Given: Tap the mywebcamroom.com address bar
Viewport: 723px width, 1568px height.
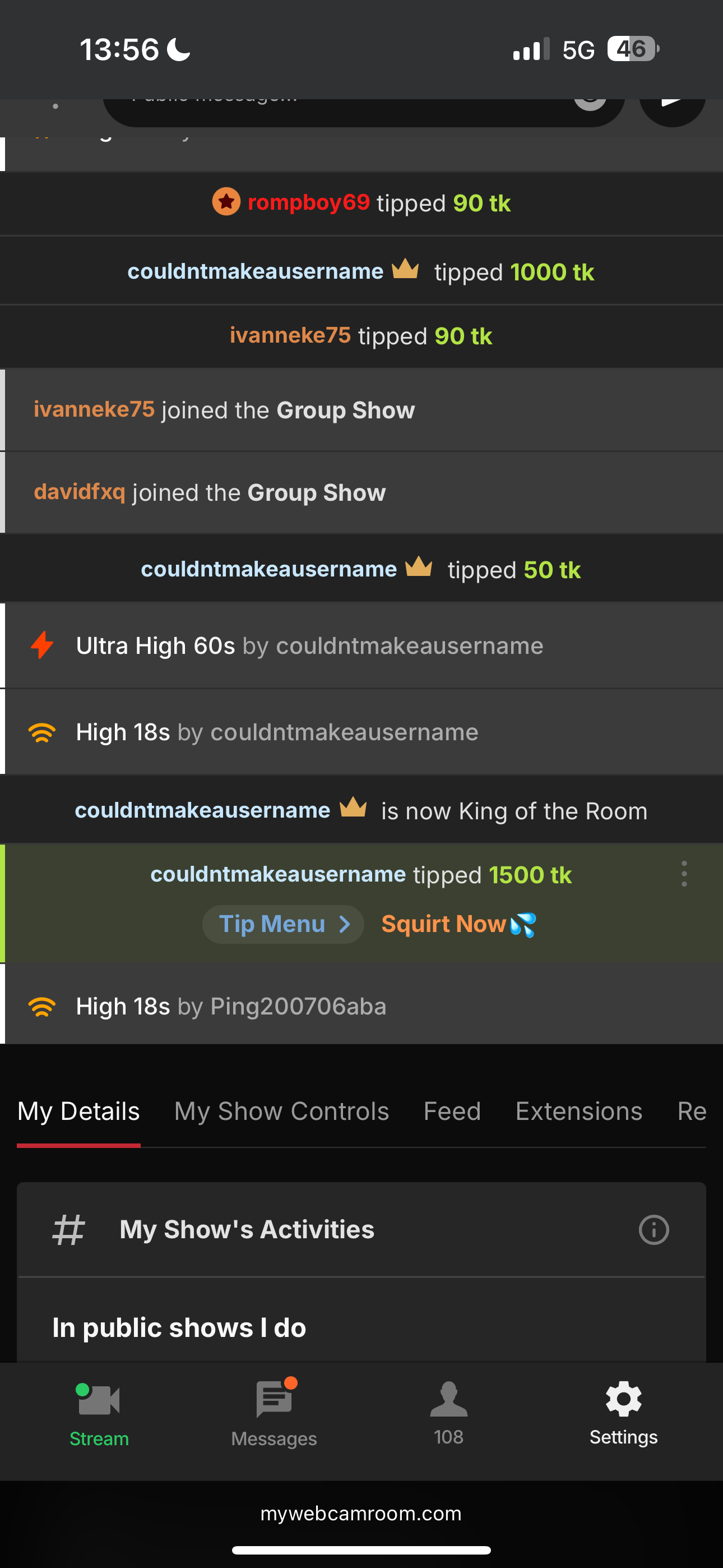Looking at the screenshot, I should coord(361,1513).
